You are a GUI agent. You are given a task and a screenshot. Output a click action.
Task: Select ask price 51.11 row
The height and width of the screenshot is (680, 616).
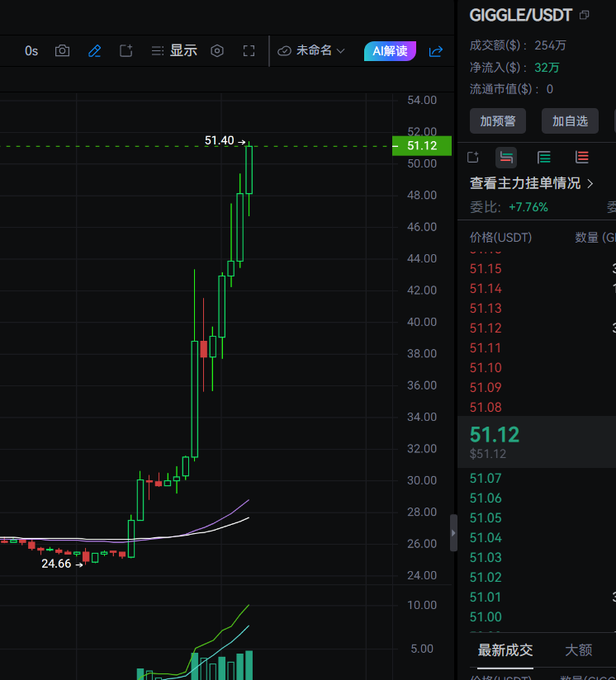(537, 348)
